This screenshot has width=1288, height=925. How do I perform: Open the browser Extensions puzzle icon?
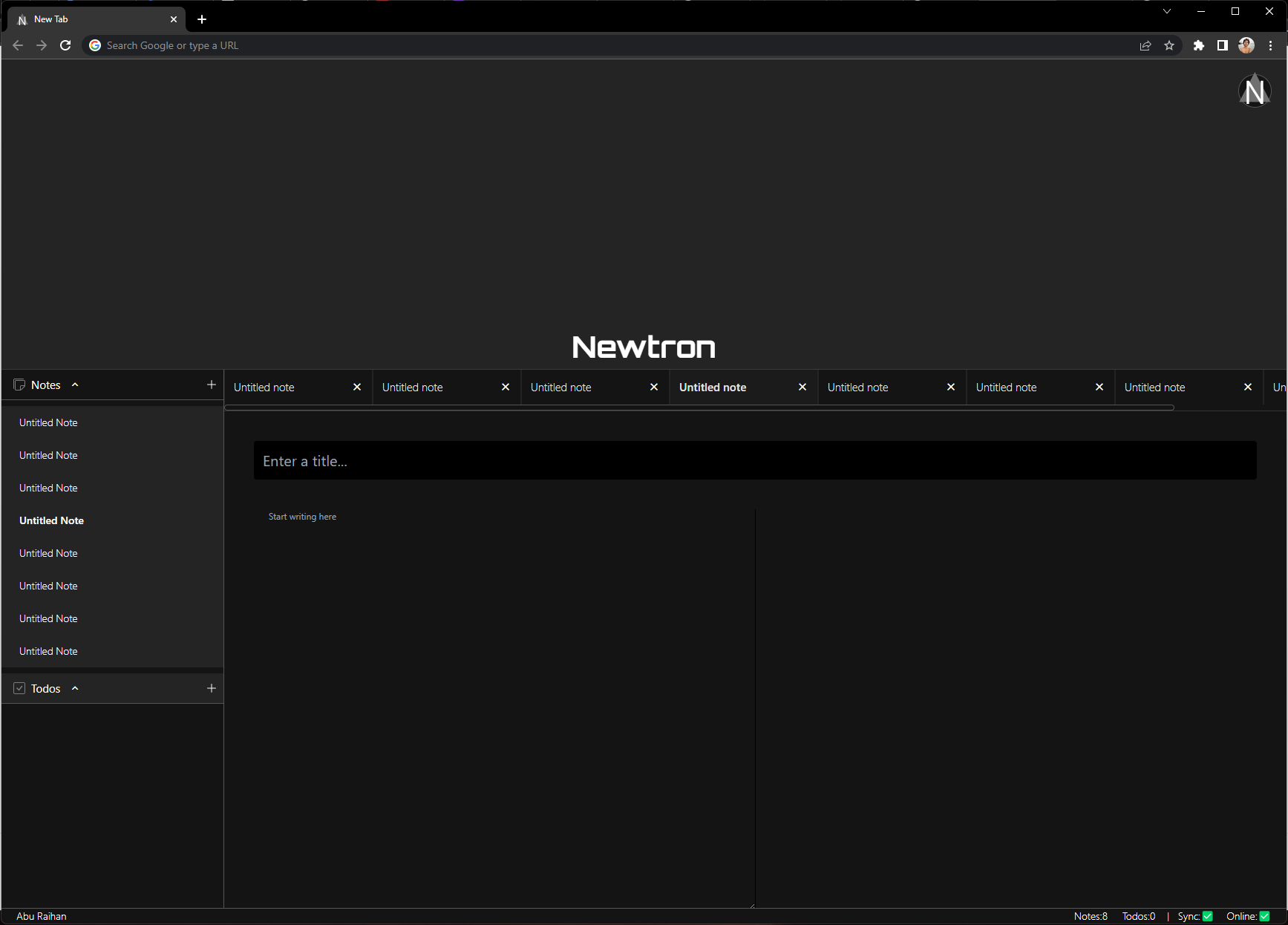[x=1198, y=45]
